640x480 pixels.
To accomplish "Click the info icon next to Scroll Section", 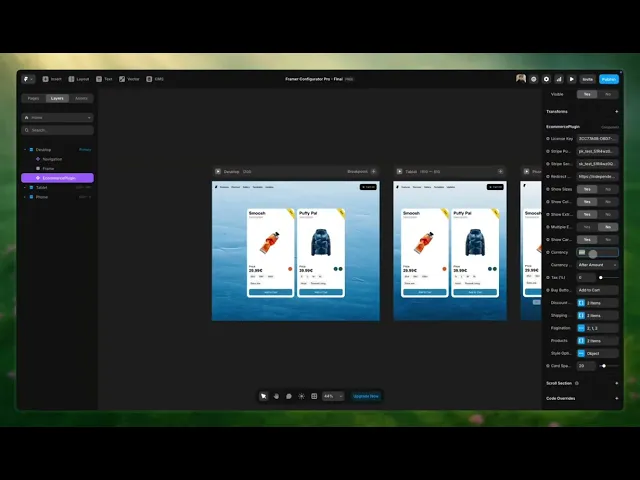I will [x=577, y=383].
